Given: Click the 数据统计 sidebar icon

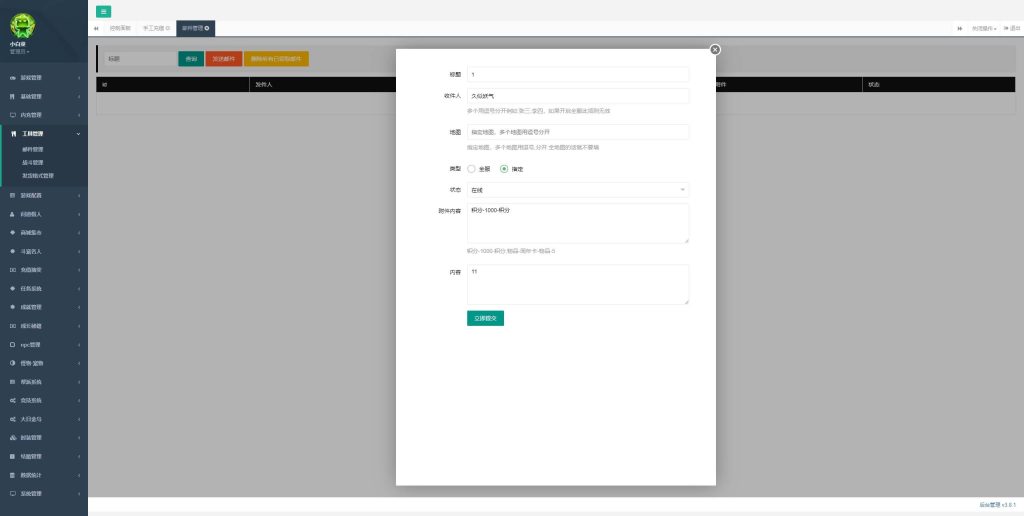Looking at the screenshot, I should (x=12, y=475).
